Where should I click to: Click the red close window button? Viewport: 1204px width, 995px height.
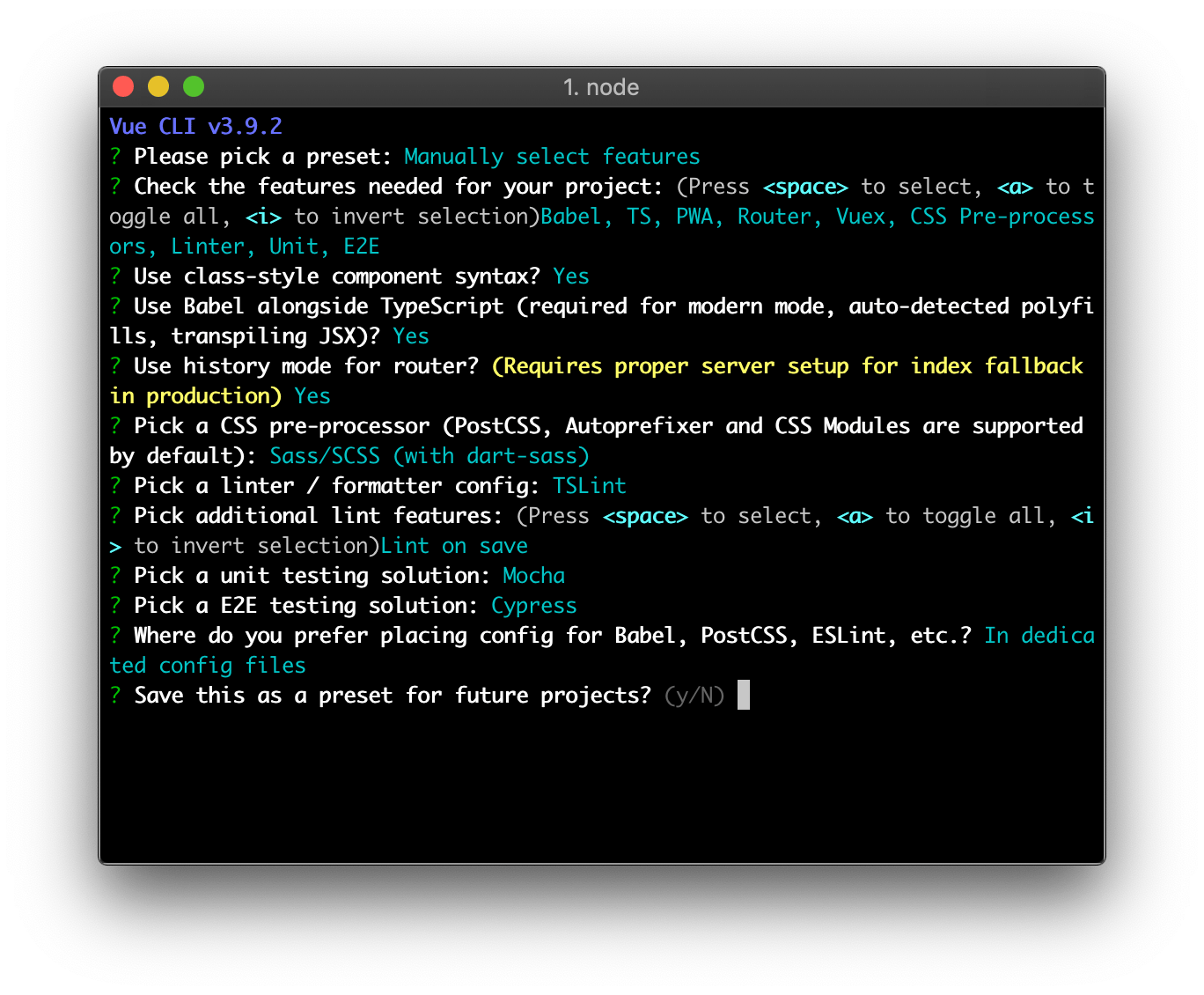point(123,86)
